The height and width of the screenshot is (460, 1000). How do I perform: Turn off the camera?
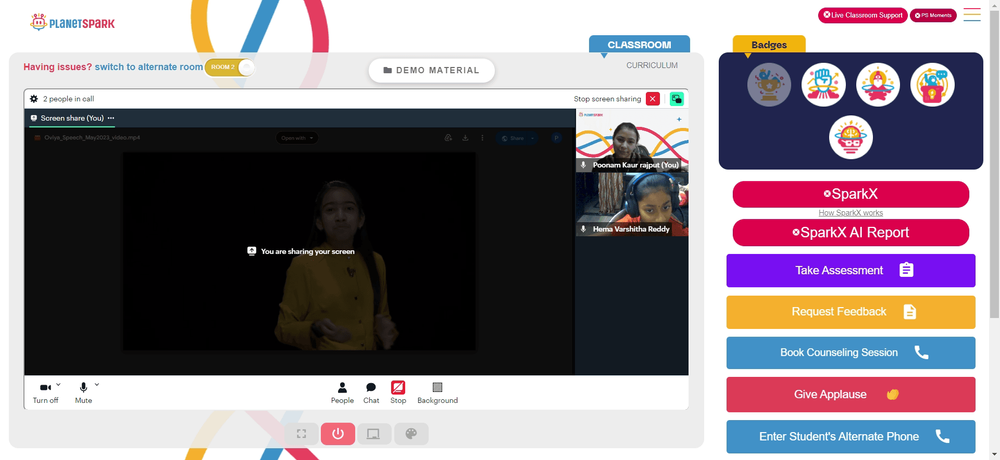45,392
